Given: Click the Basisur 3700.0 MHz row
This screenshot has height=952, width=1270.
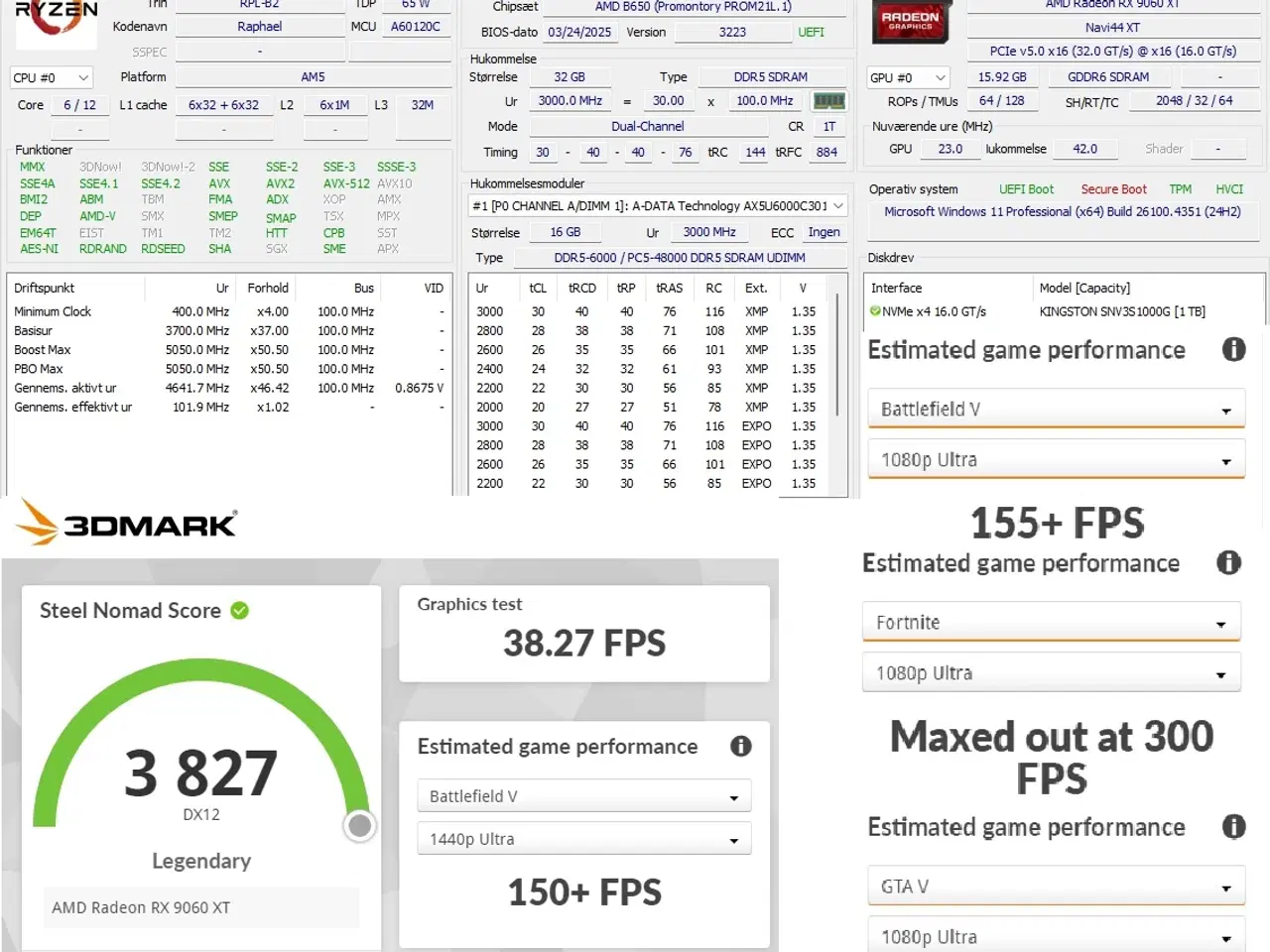Looking at the screenshot, I should tap(229, 331).
